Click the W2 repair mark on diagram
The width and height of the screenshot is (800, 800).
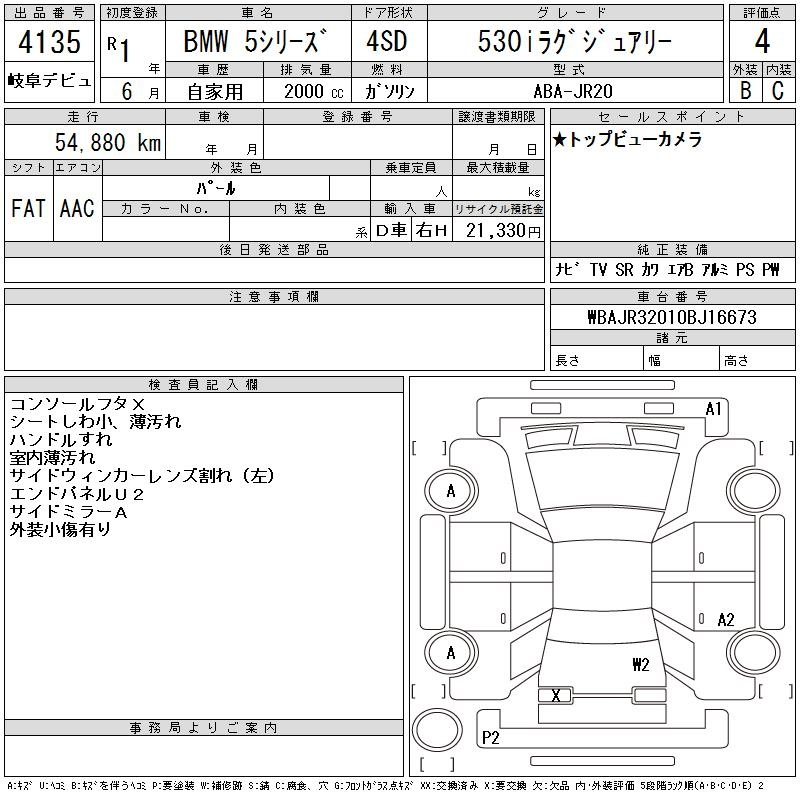(x=641, y=665)
